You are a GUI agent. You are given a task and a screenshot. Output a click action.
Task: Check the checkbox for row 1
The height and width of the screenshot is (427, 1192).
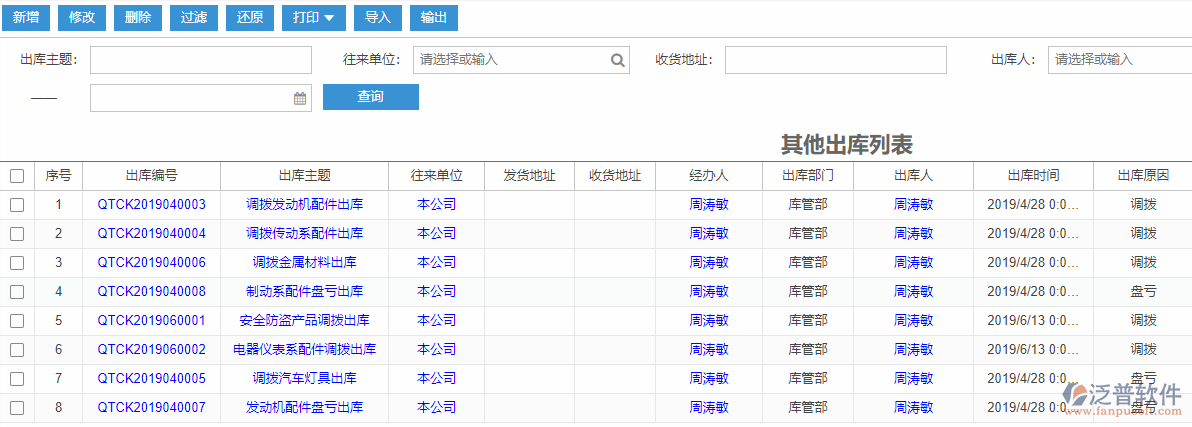[x=17, y=205]
